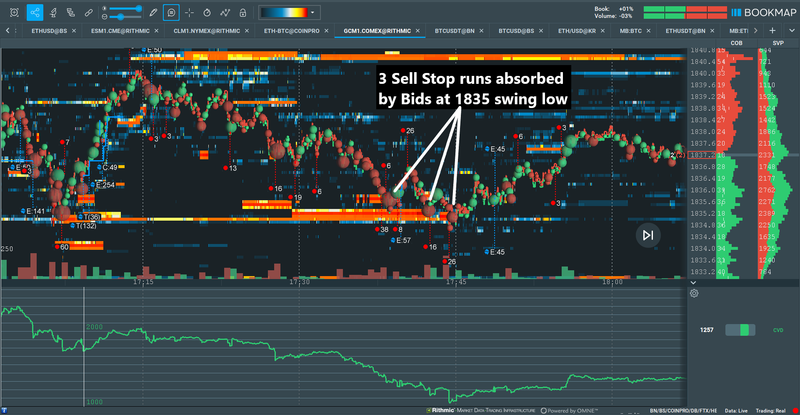Close the MB:BTC tab
Viewport: 800px width, 415px height.
click(648, 31)
